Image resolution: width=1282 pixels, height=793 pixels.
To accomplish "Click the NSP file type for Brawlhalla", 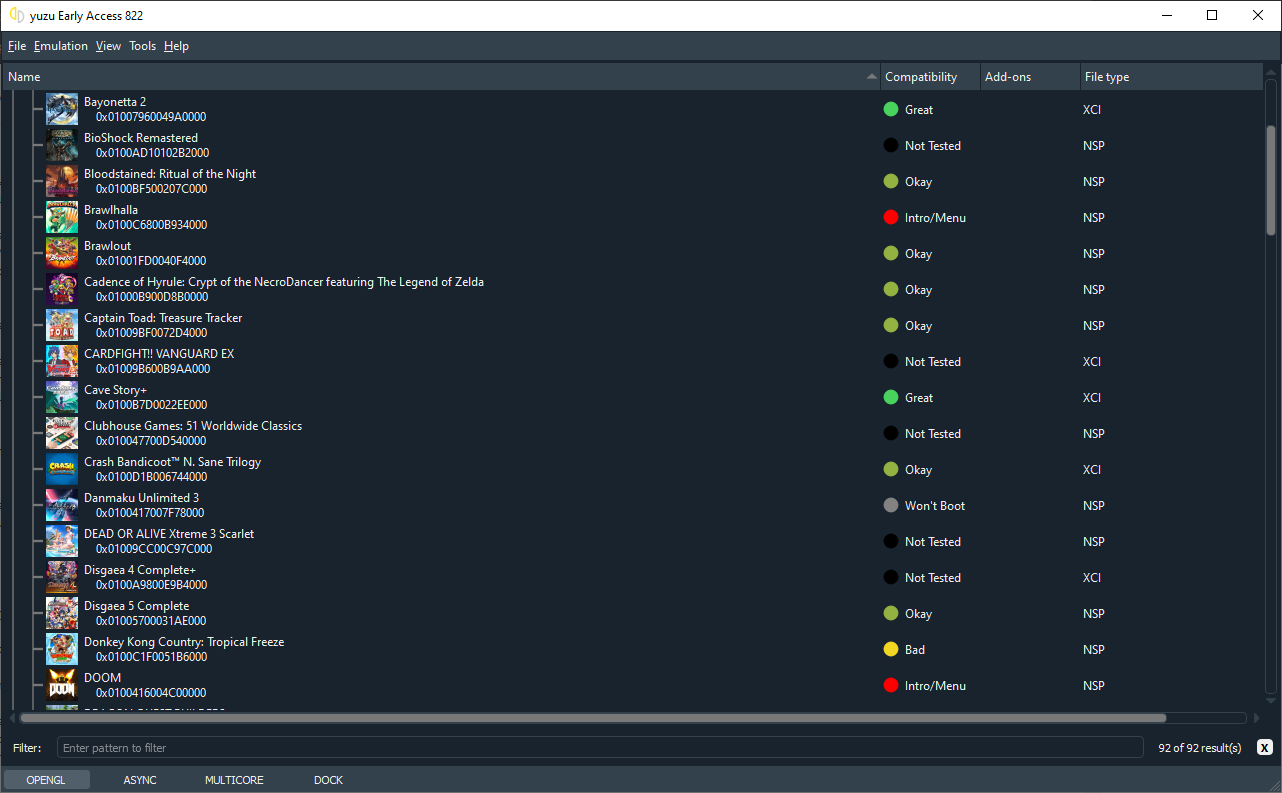I will coord(1094,218).
